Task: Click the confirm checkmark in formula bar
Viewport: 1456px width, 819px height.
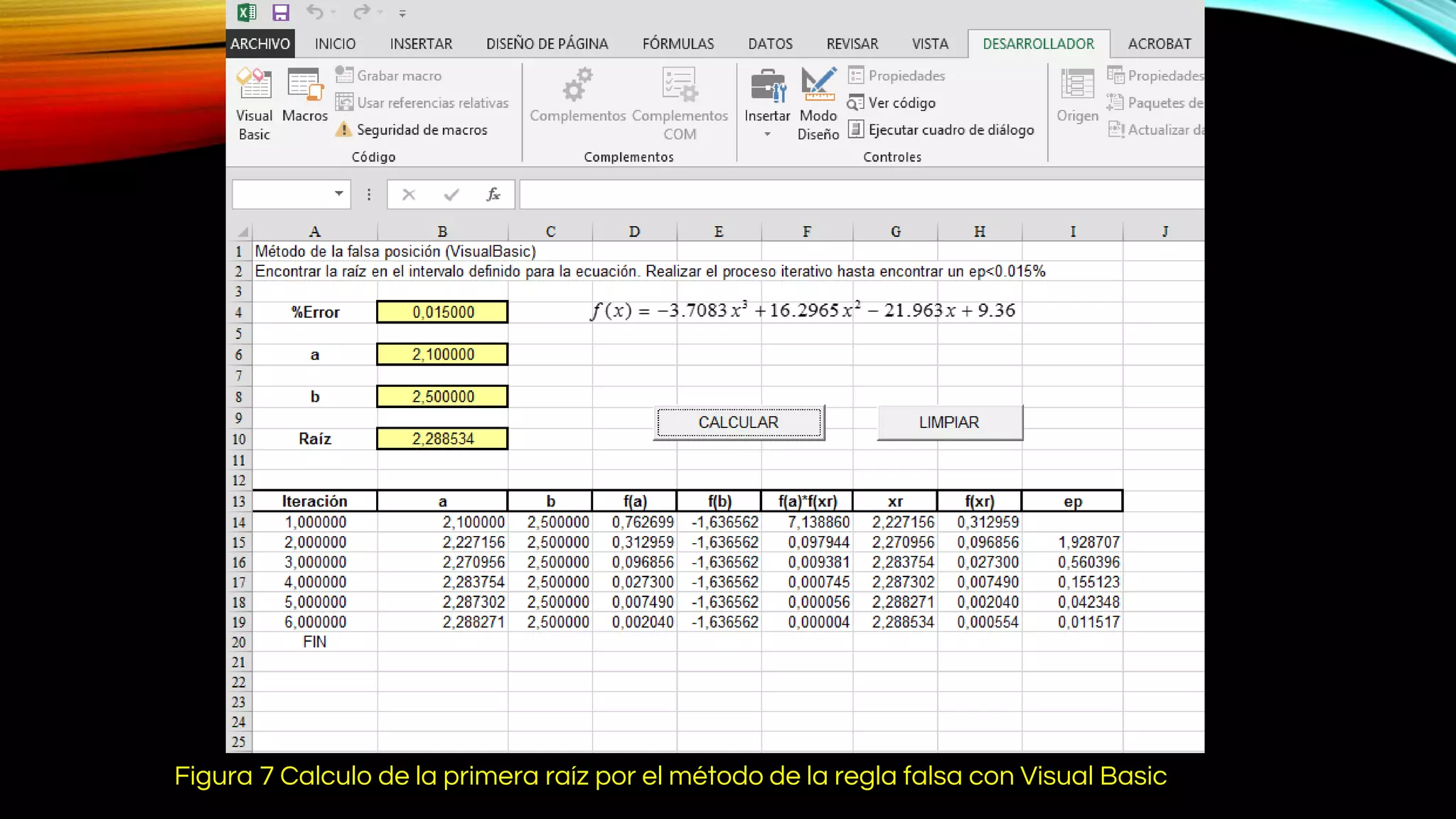Action: pos(451,195)
